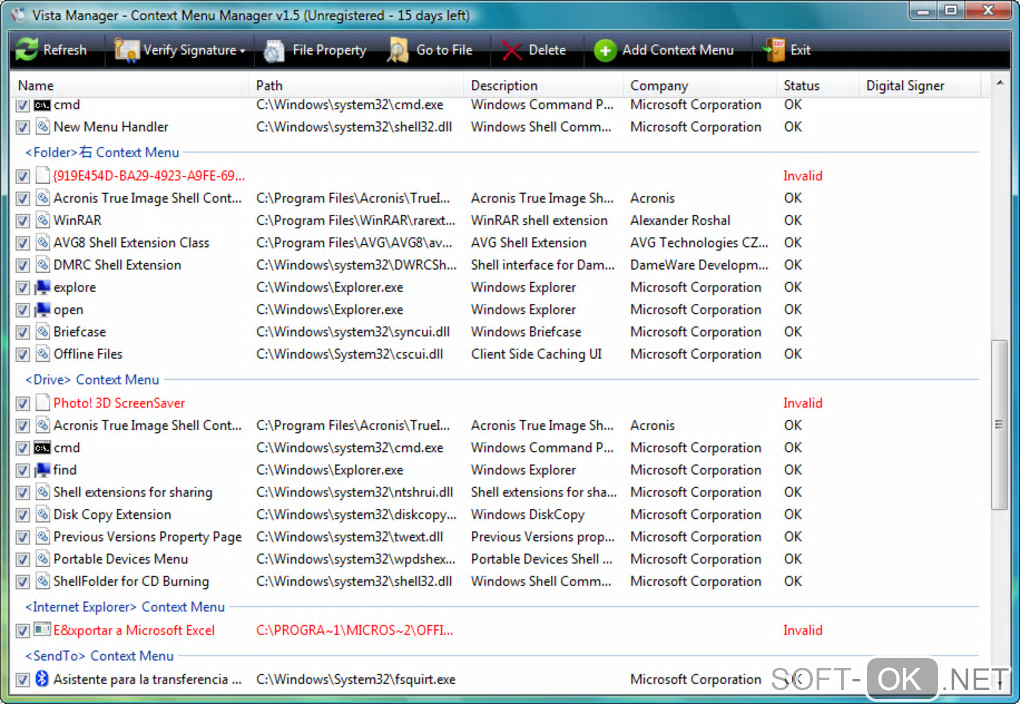
Task: Click the Briefcase row file icon
Action: (x=43, y=331)
